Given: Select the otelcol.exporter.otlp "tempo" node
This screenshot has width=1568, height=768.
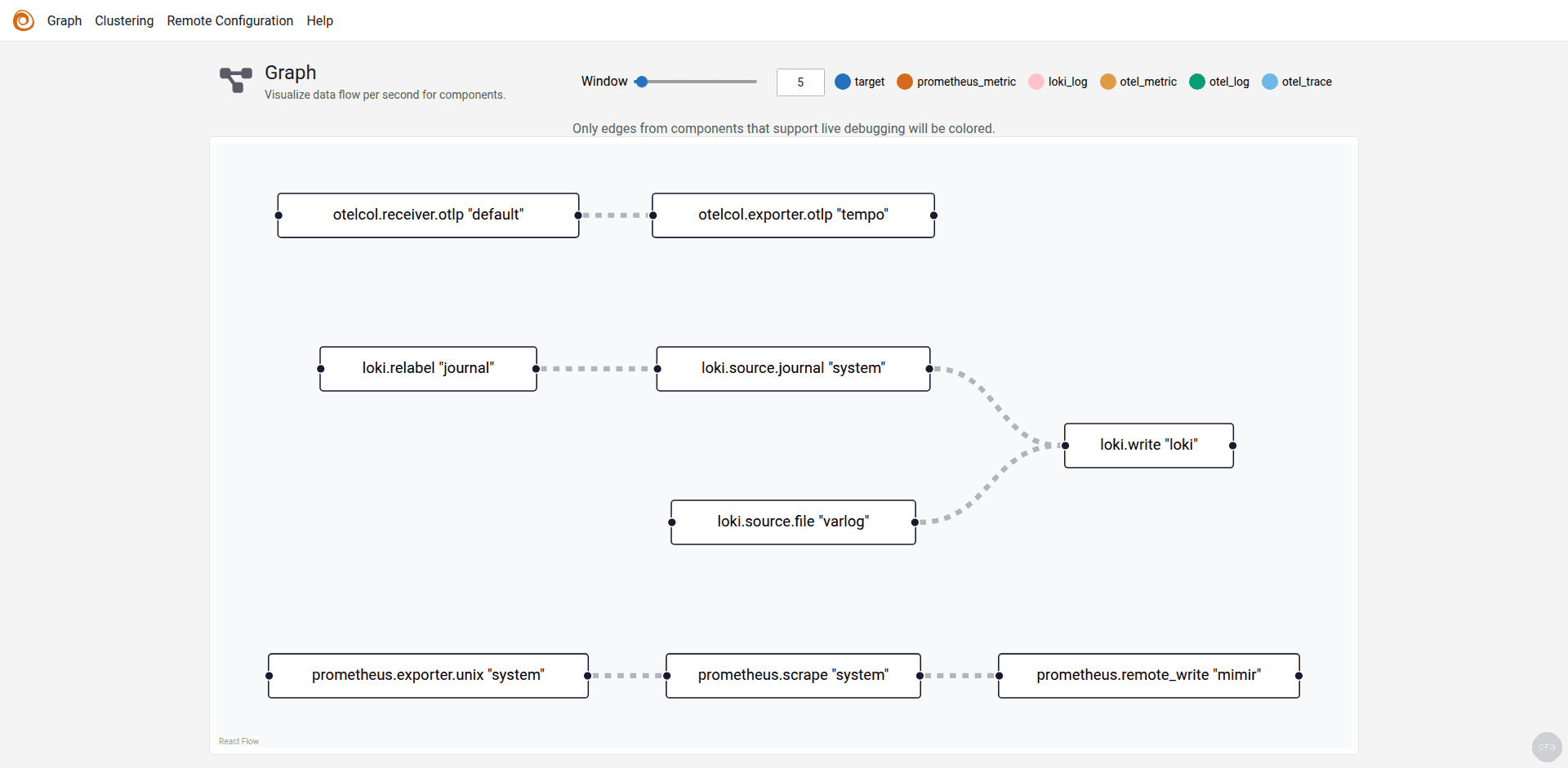Looking at the screenshot, I should click(x=793, y=215).
